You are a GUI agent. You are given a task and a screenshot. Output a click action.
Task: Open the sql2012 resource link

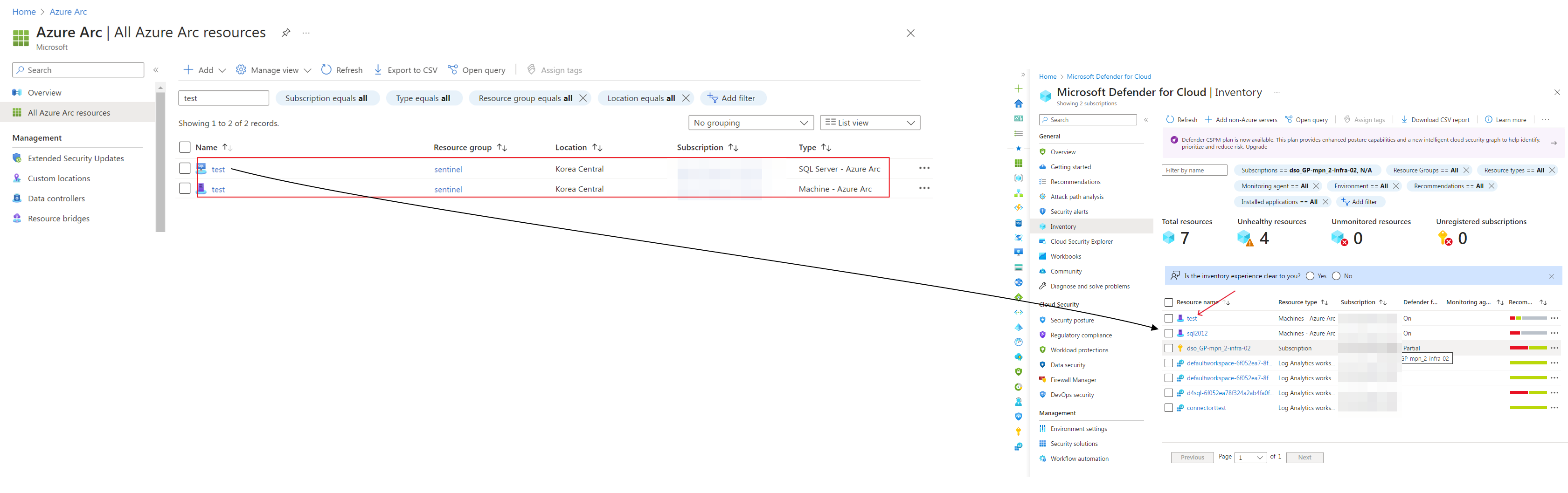1197,333
